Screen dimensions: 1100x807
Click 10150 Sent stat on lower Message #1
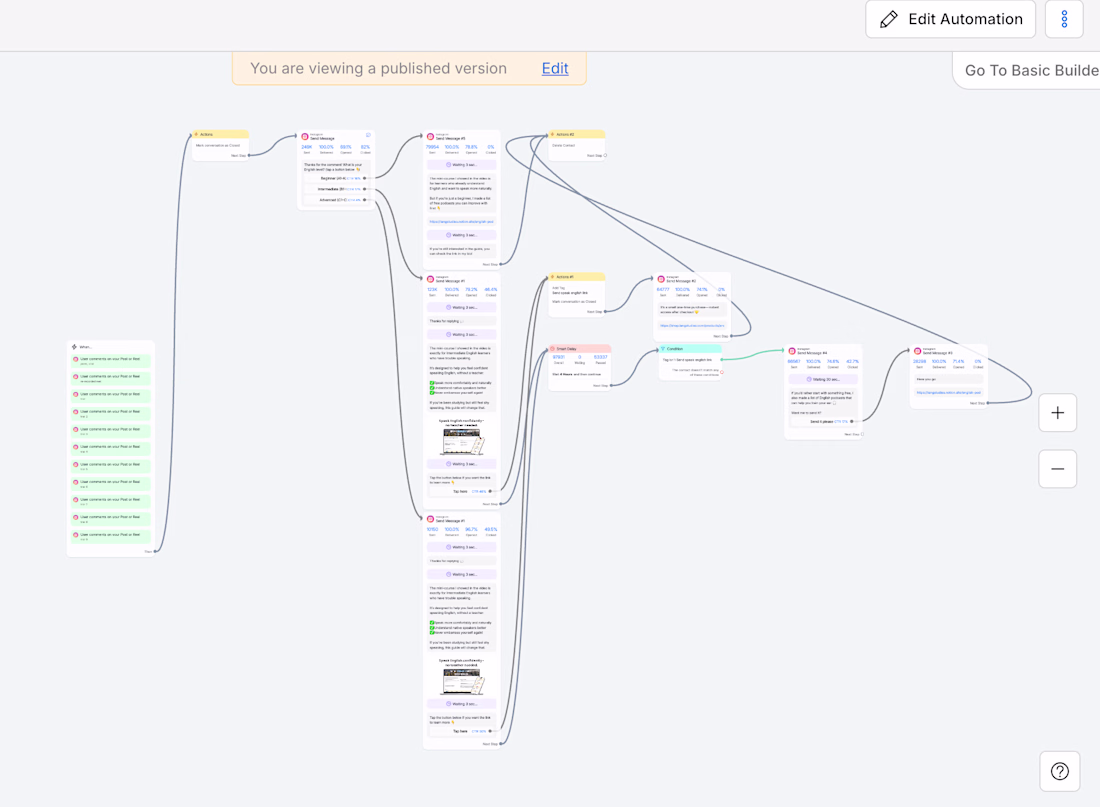point(432,531)
